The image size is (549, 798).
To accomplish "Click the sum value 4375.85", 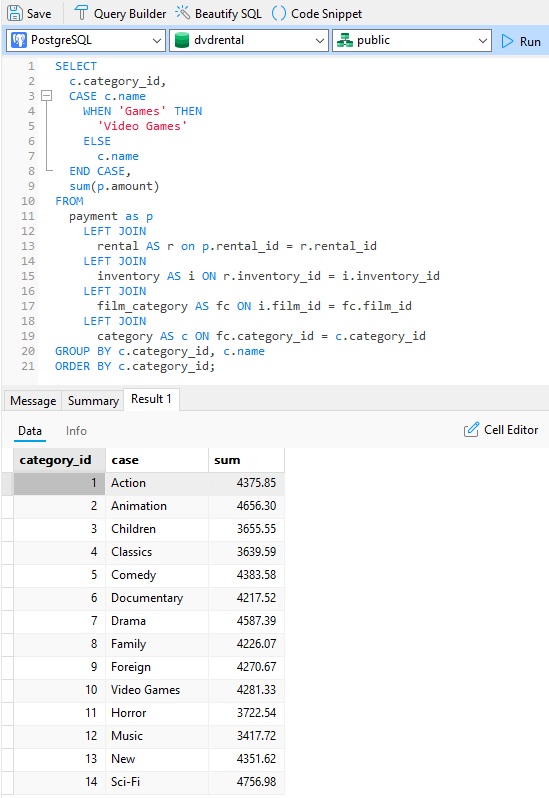I will tap(246, 483).
